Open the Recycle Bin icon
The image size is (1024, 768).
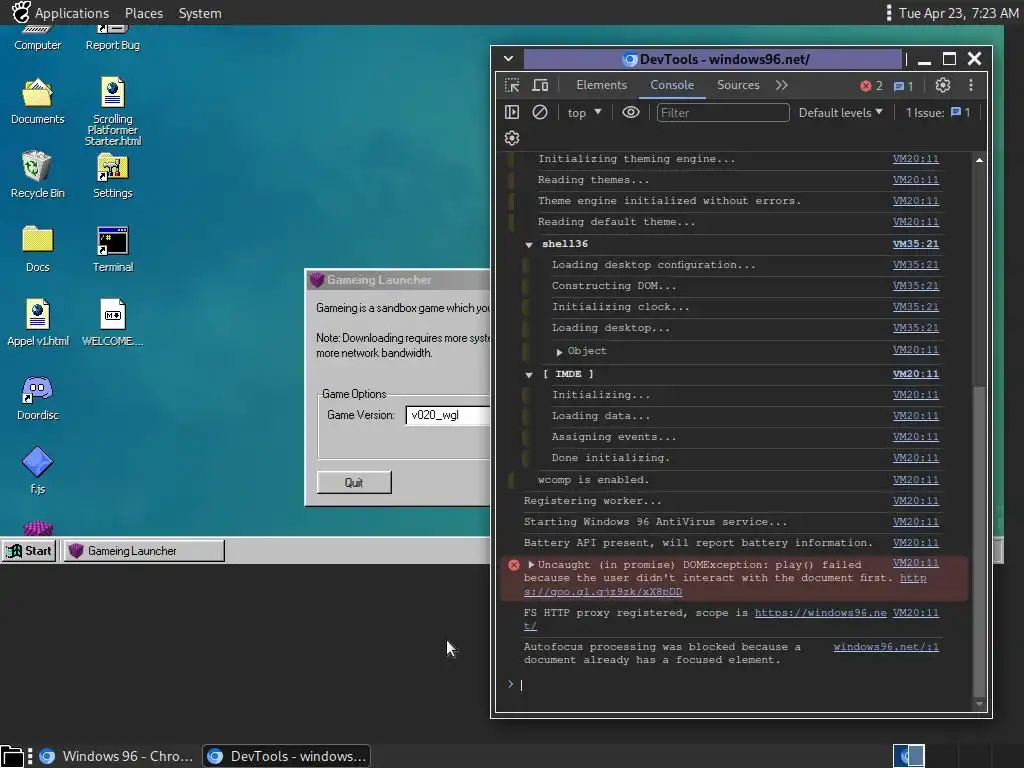click(x=37, y=174)
